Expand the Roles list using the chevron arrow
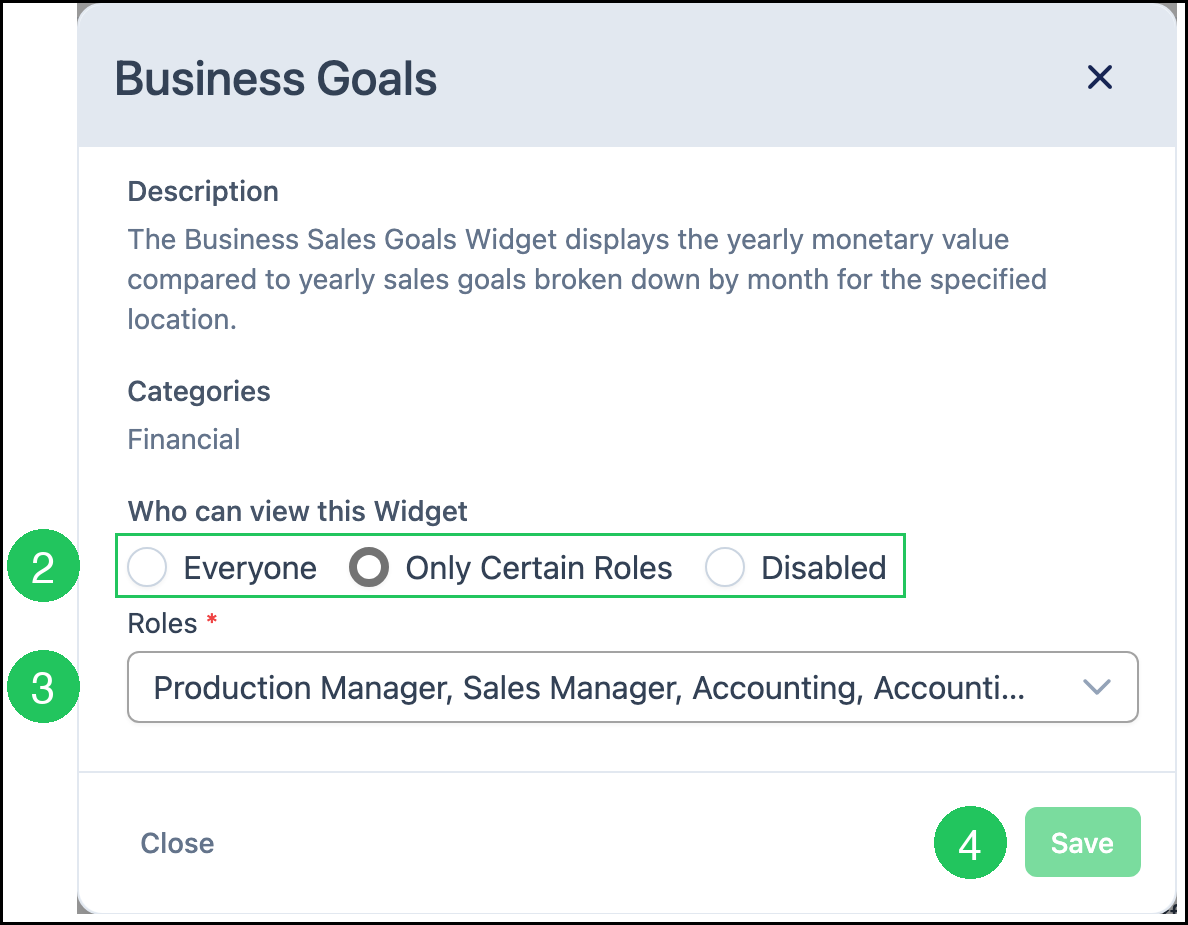This screenshot has width=1188, height=925. click(1096, 687)
